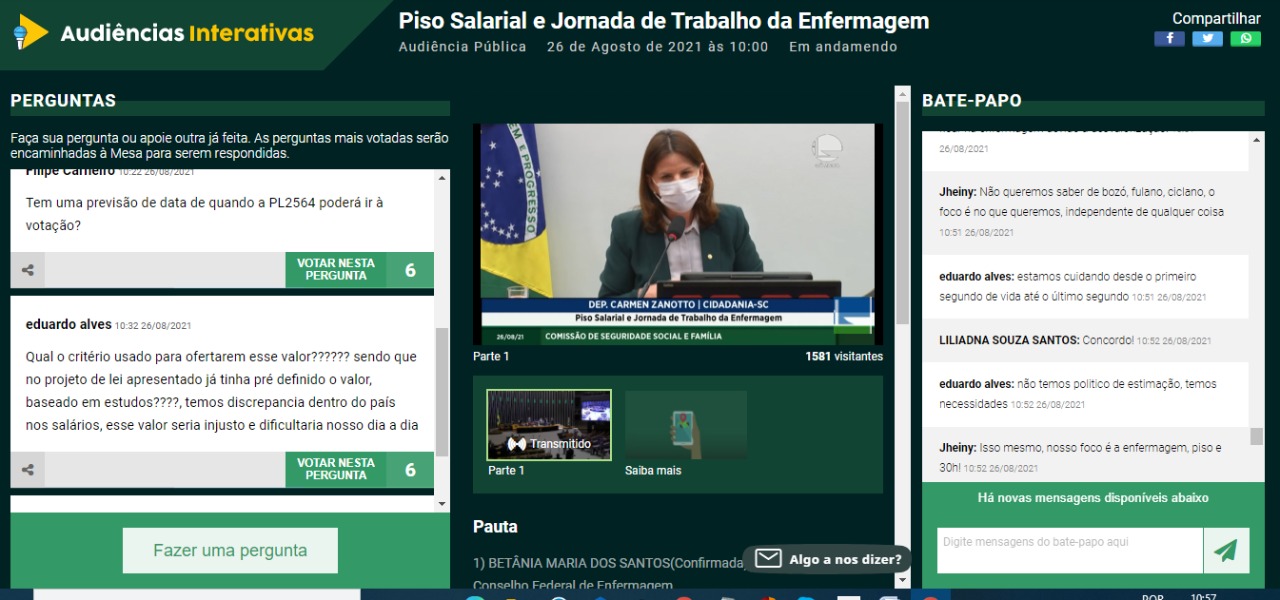Screen dimensions: 1280x600
Task: Click the questions list scrollbar thumb
Action: click(x=442, y=390)
